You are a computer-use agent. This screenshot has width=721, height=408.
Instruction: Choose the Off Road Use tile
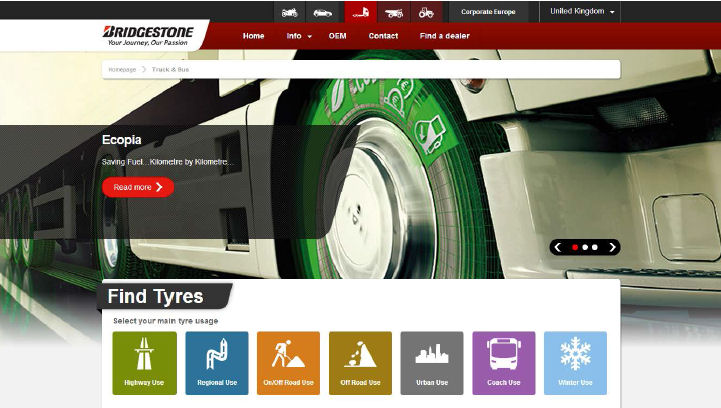[360, 363]
